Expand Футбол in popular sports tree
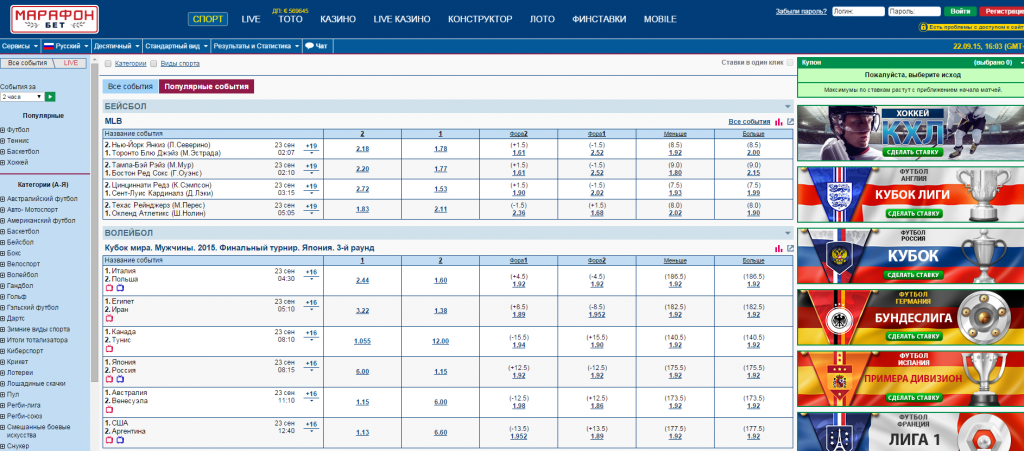 click(3, 130)
